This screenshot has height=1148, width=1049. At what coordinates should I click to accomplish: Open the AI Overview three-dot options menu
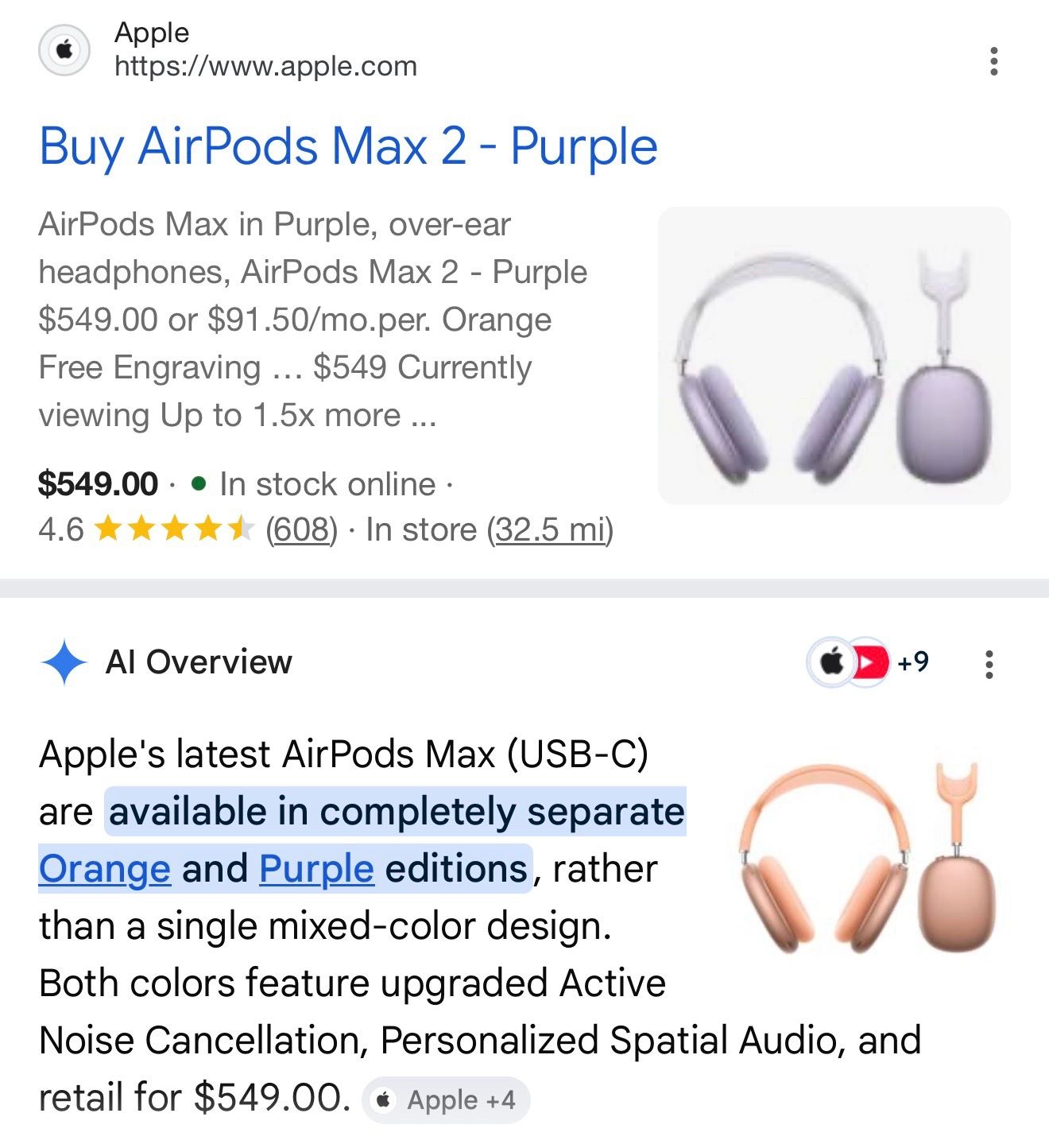(989, 664)
